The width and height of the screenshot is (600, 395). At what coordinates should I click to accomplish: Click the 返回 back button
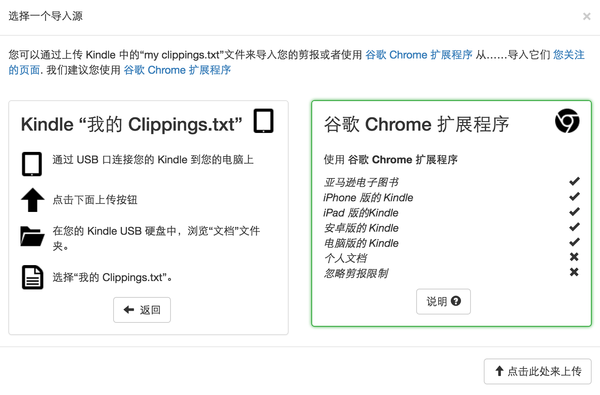click(x=142, y=310)
